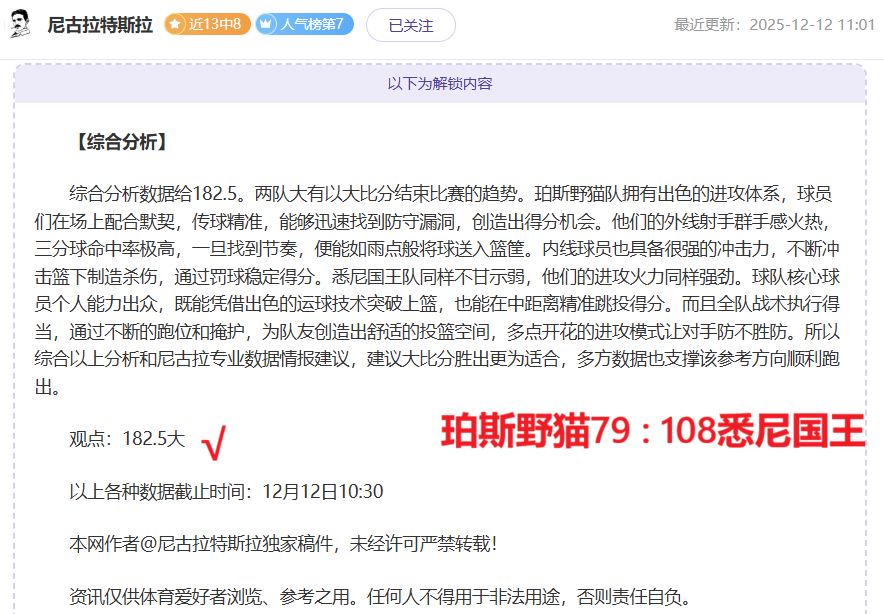This screenshot has width=884, height=614.
Task: Click the red score text 珀斯野猫79：108悉尼国王
Action: (x=652, y=431)
